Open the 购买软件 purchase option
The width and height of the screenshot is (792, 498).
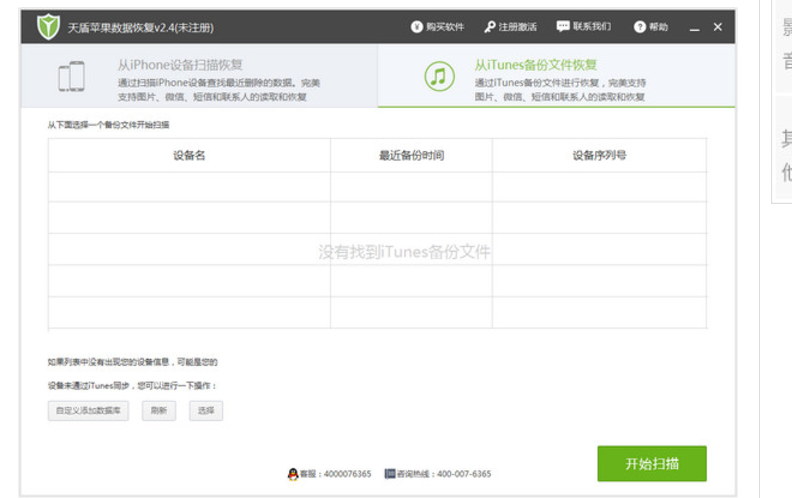tap(437, 27)
